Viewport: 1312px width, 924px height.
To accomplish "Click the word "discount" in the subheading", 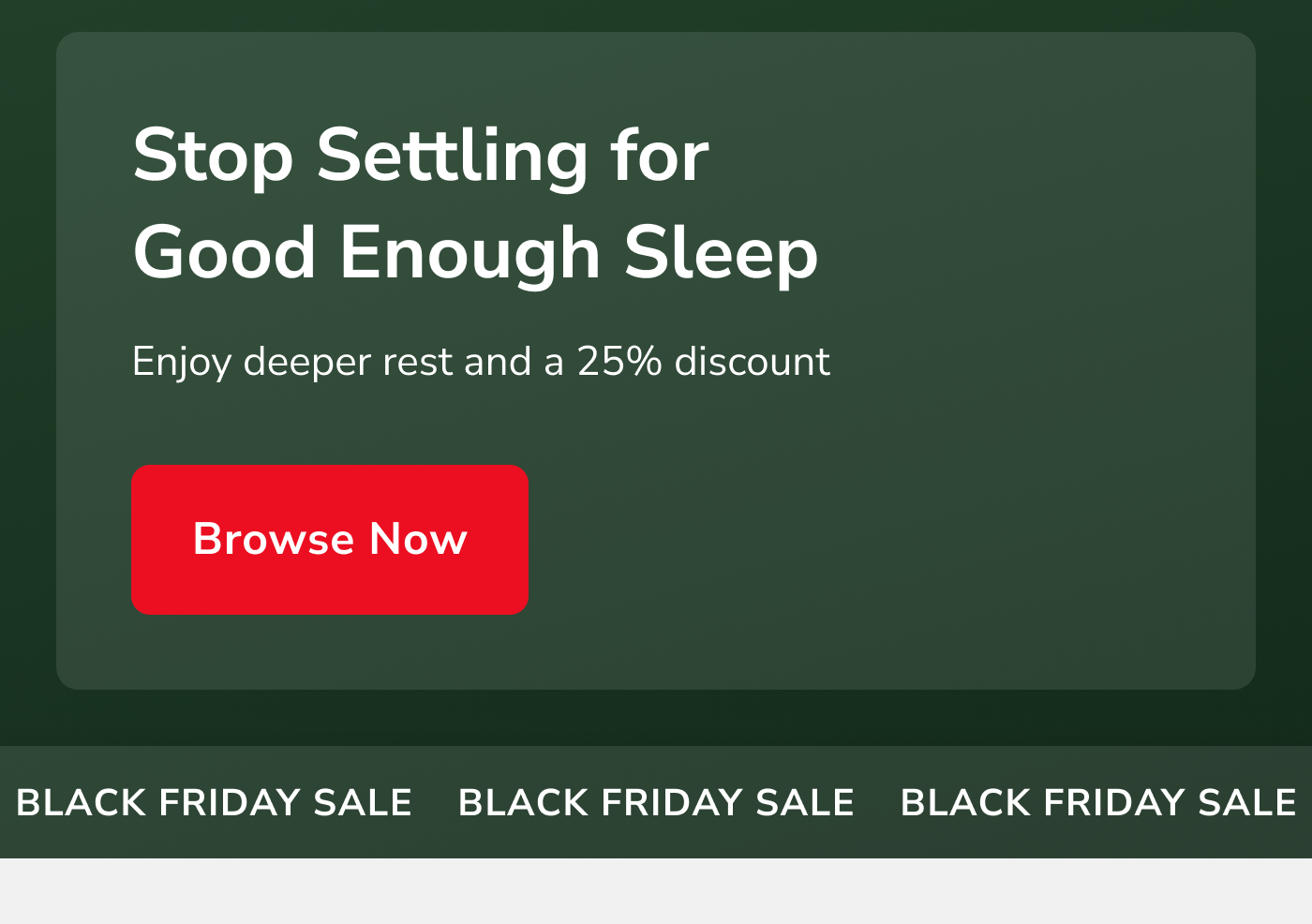I will point(753,363).
